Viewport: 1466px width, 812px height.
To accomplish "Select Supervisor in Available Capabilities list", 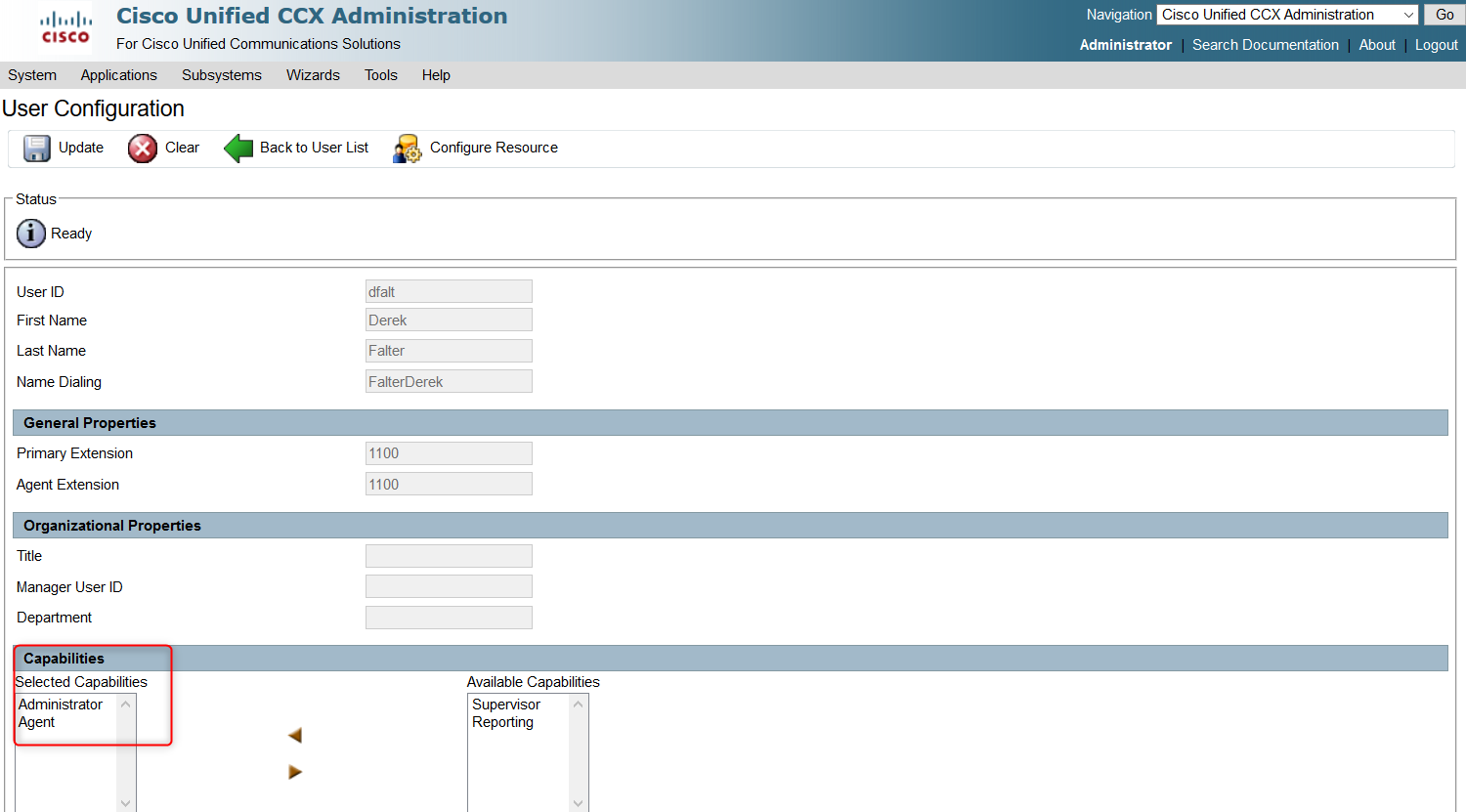I will click(506, 704).
